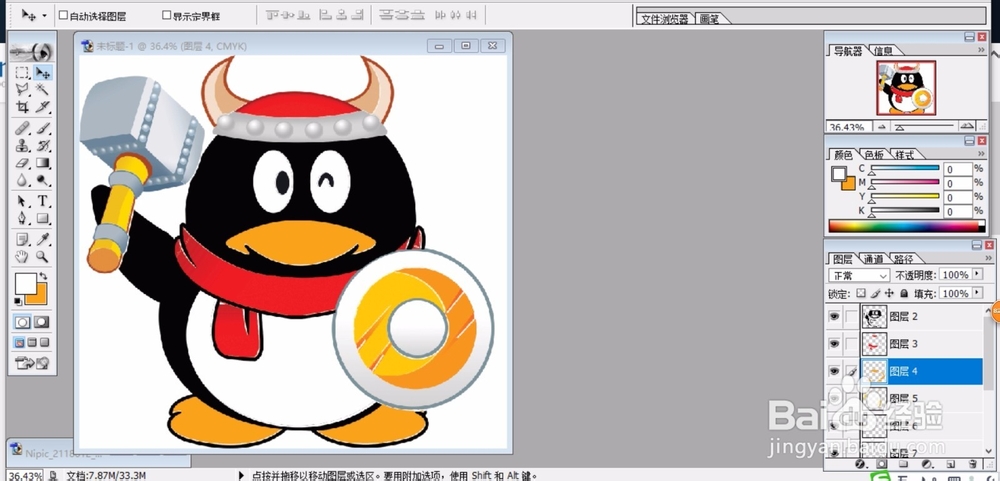This screenshot has height=481, width=1000.
Task: Click the new layer icon
Action: pos(950,464)
